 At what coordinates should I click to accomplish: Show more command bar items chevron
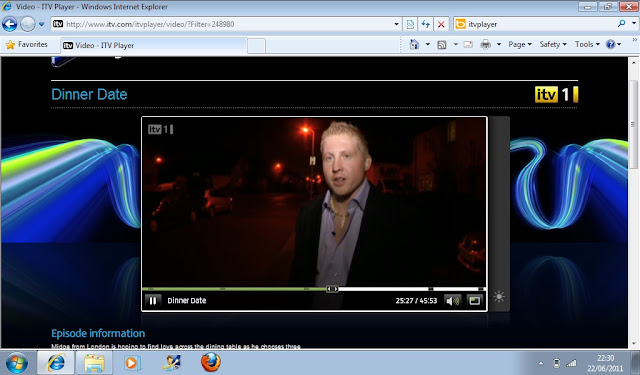[x=635, y=40]
